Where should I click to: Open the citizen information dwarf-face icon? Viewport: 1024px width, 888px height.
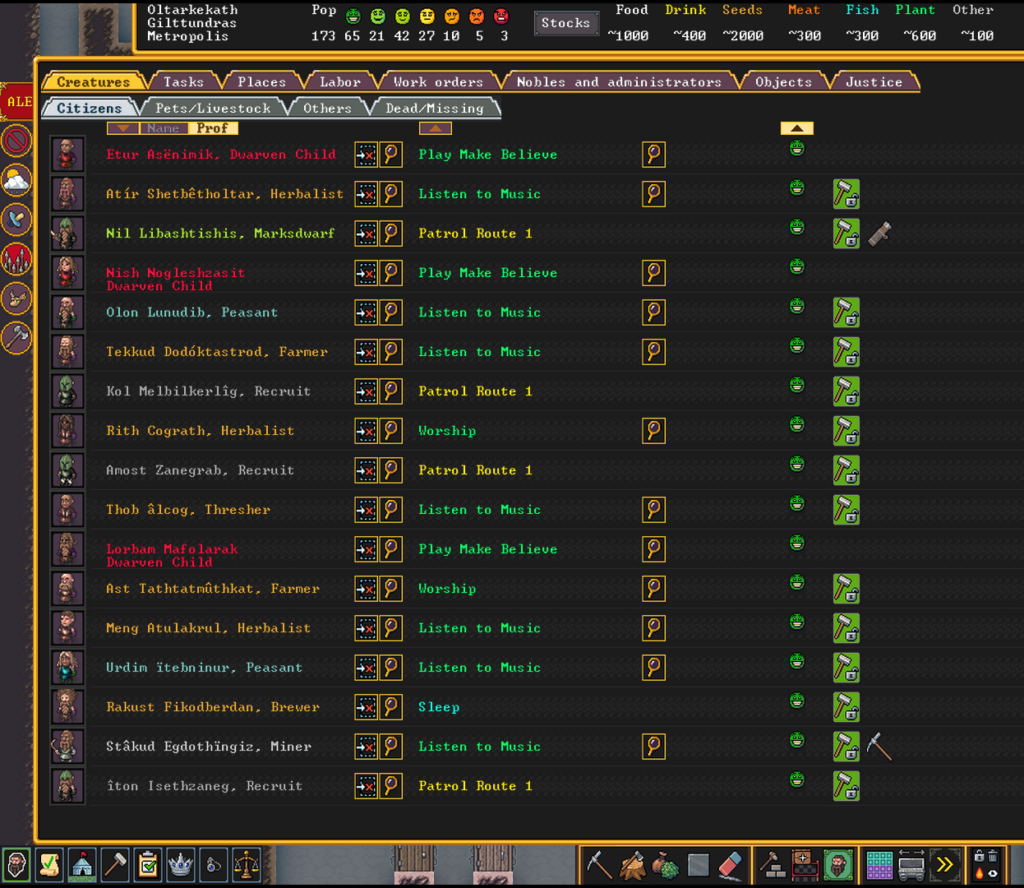[x=16, y=864]
